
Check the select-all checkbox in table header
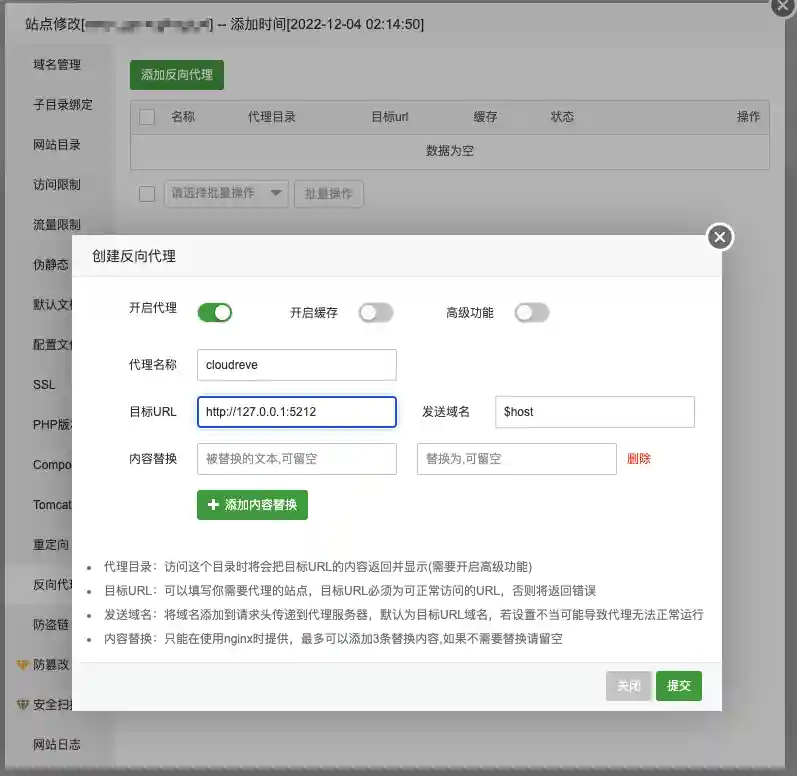(x=147, y=117)
